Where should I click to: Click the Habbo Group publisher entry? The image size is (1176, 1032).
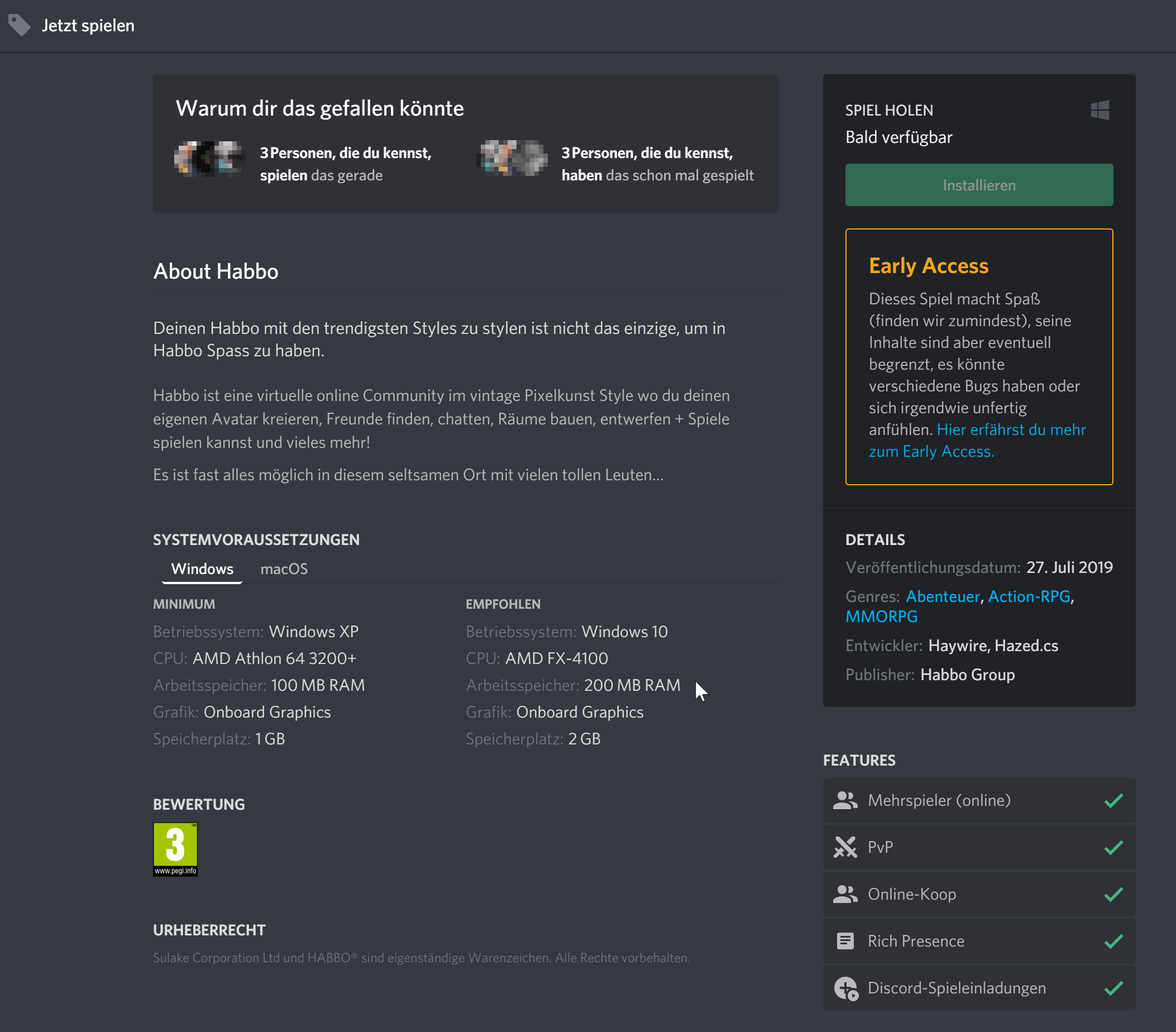pyautogui.click(x=968, y=674)
